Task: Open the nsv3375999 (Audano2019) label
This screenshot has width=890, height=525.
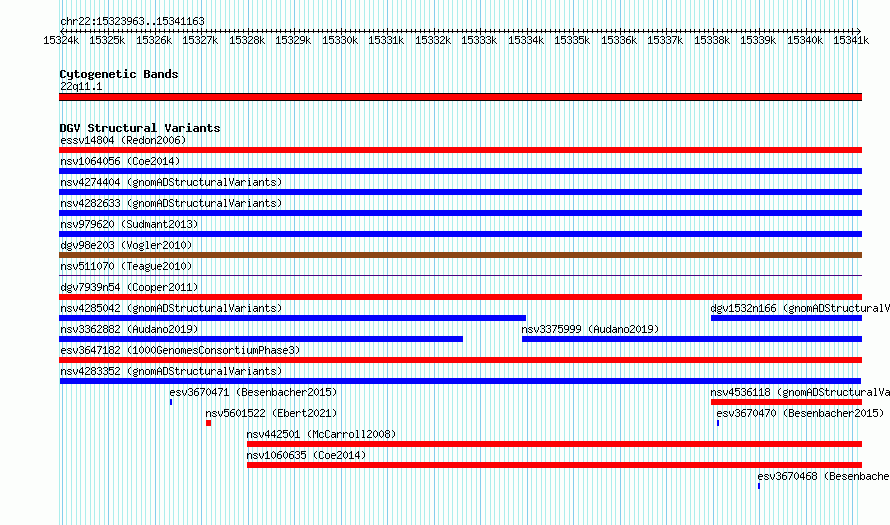Action: [x=590, y=329]
